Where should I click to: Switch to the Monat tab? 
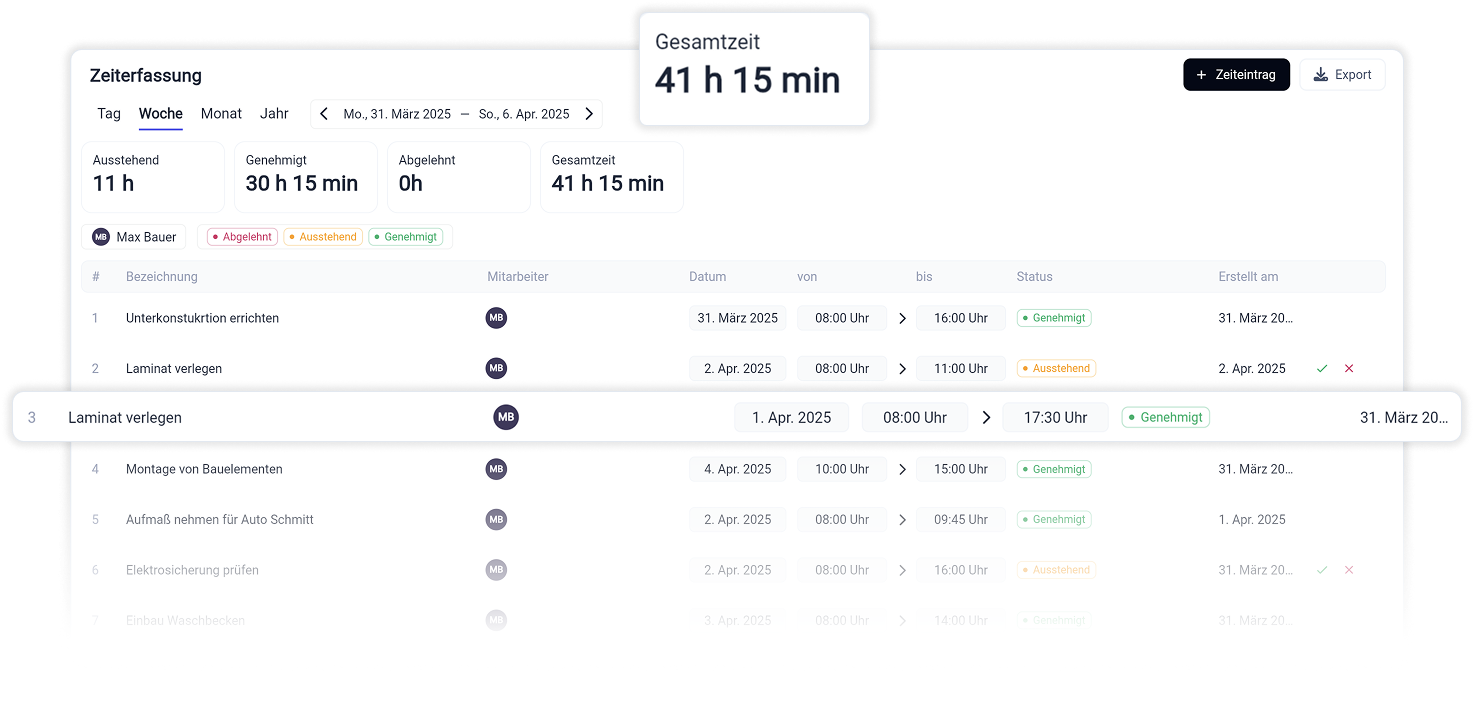pos(221,114)
